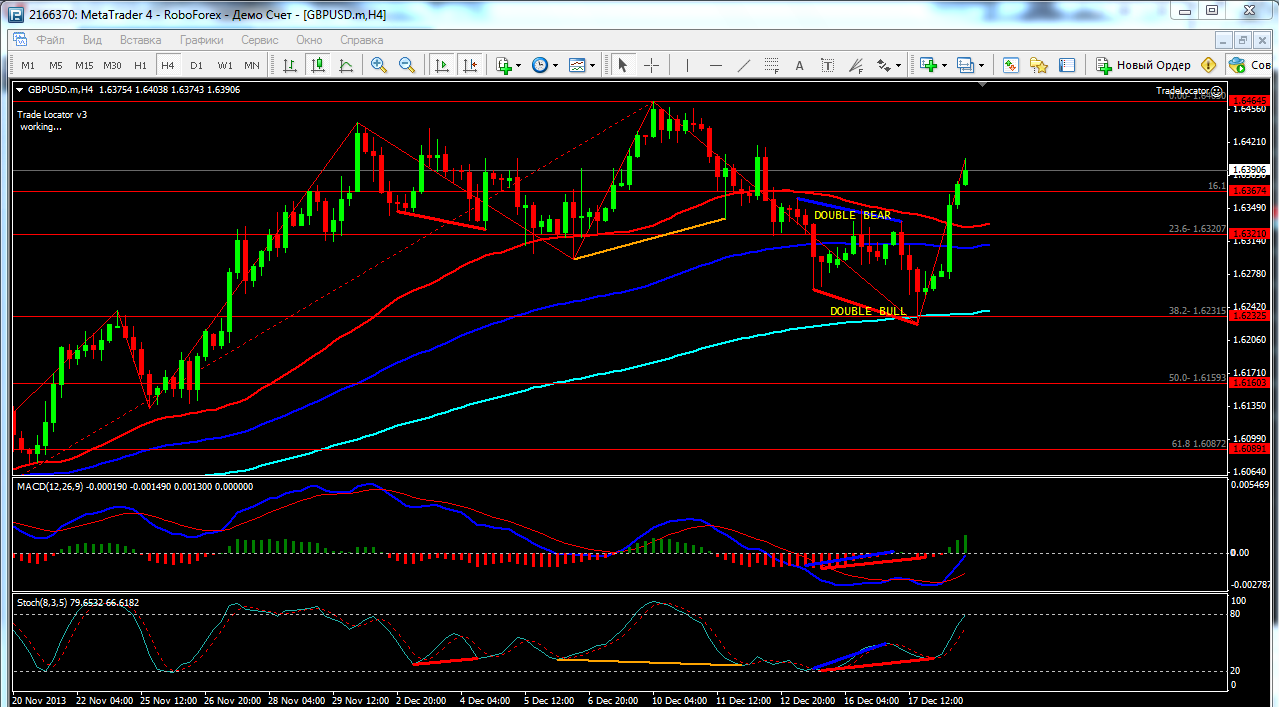Click the DOUBLE BULL chart label

pos(868,311)
